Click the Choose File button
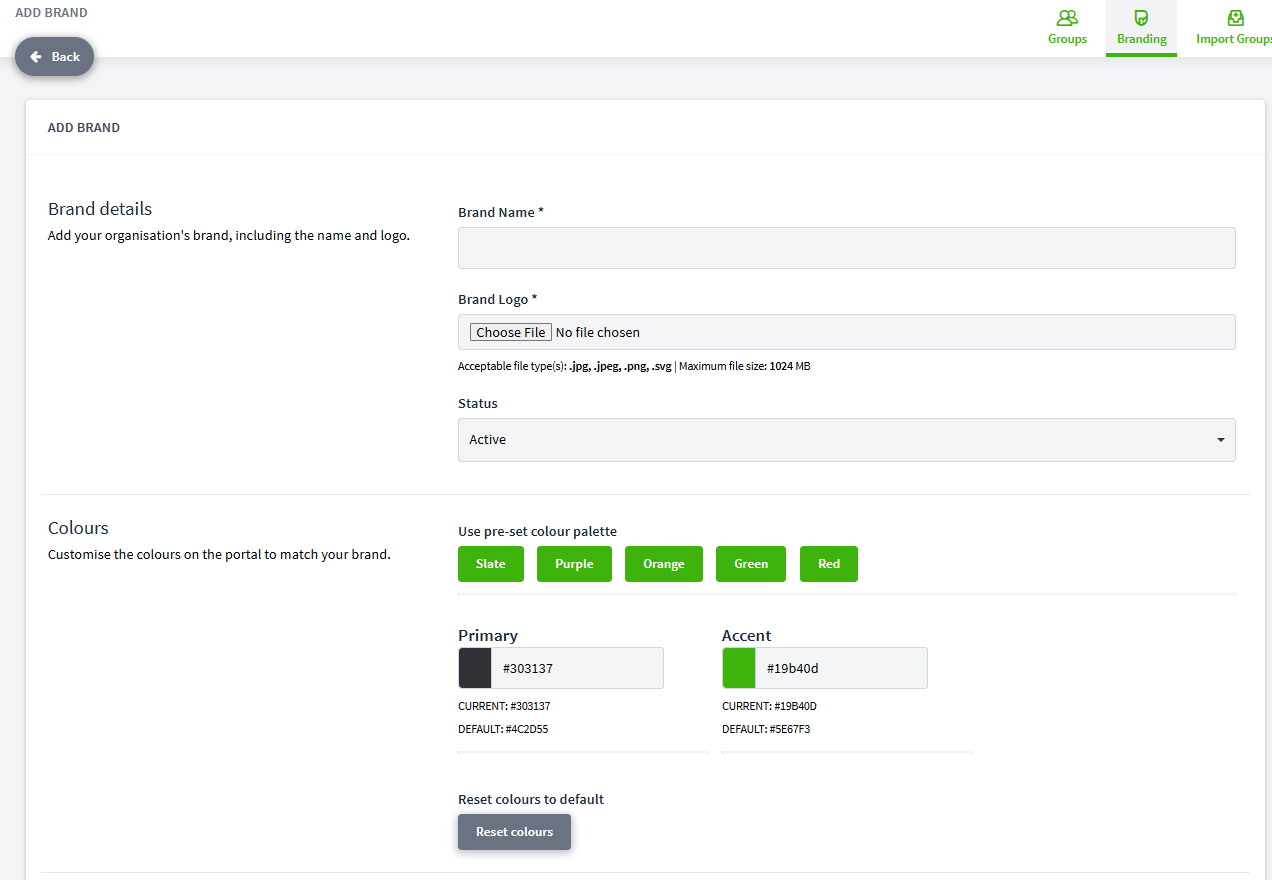1272x880 pixels. tap(511, 332)
